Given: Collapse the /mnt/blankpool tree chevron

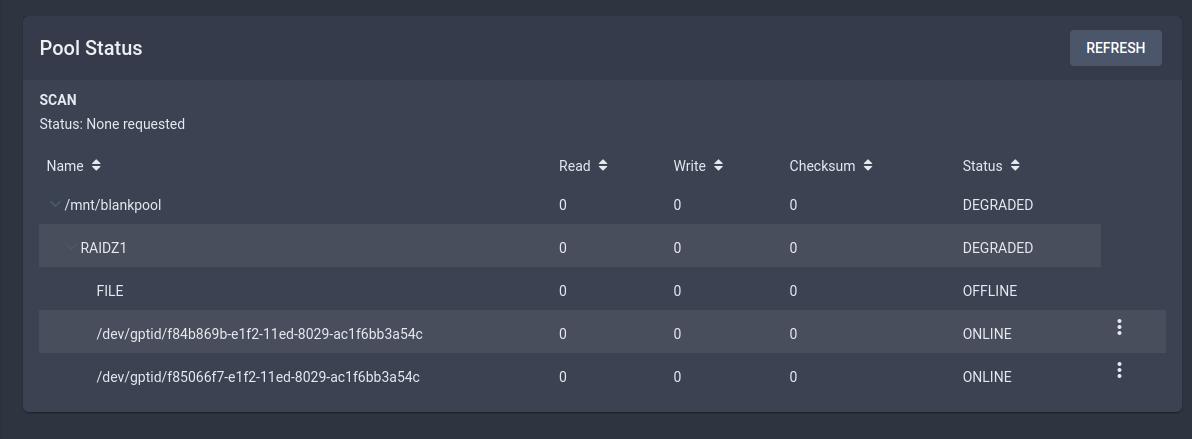Looking at the screenshot, I should coord(55,205).
